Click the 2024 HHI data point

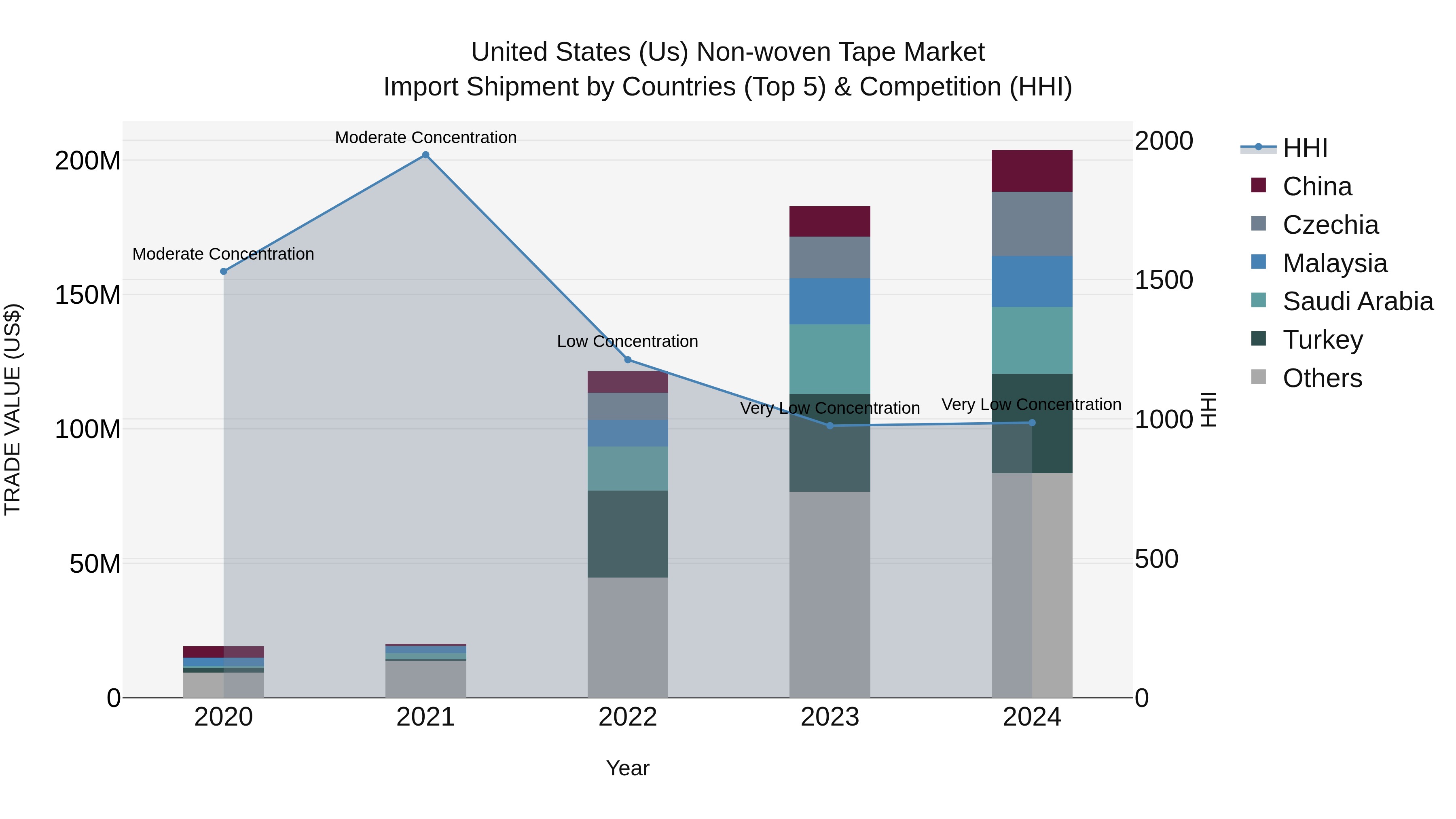(x=1032, y=423)
